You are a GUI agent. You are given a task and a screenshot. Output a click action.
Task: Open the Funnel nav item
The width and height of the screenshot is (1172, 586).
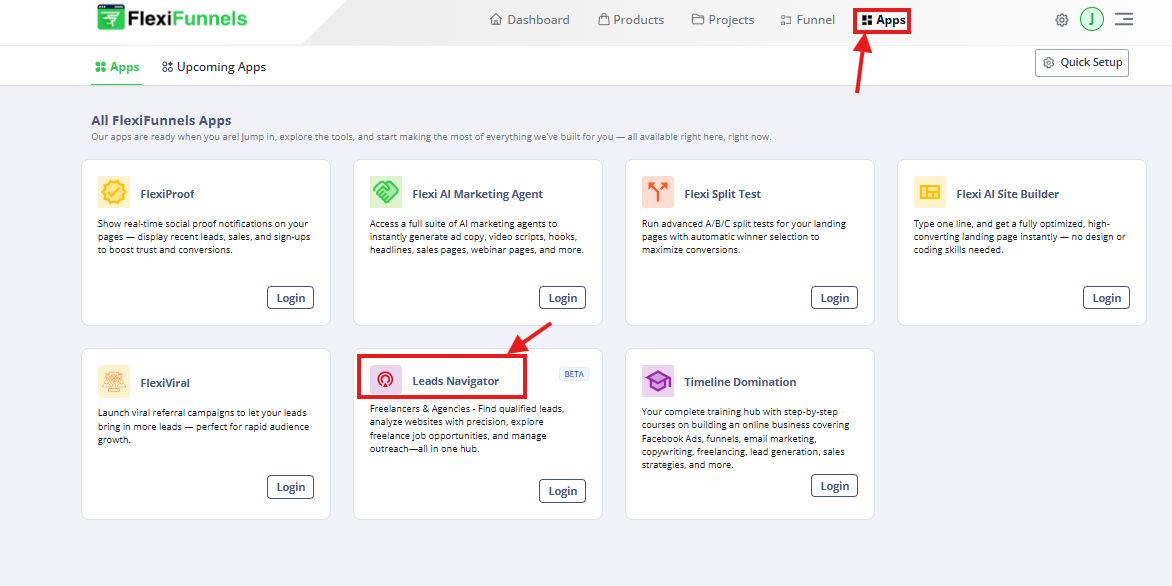(x=807, y=19)
